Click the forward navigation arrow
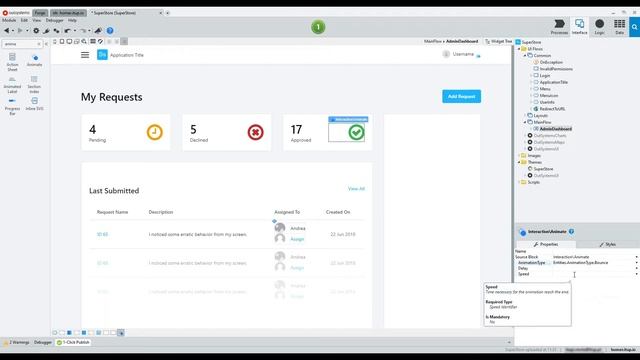 coord(20,31)
